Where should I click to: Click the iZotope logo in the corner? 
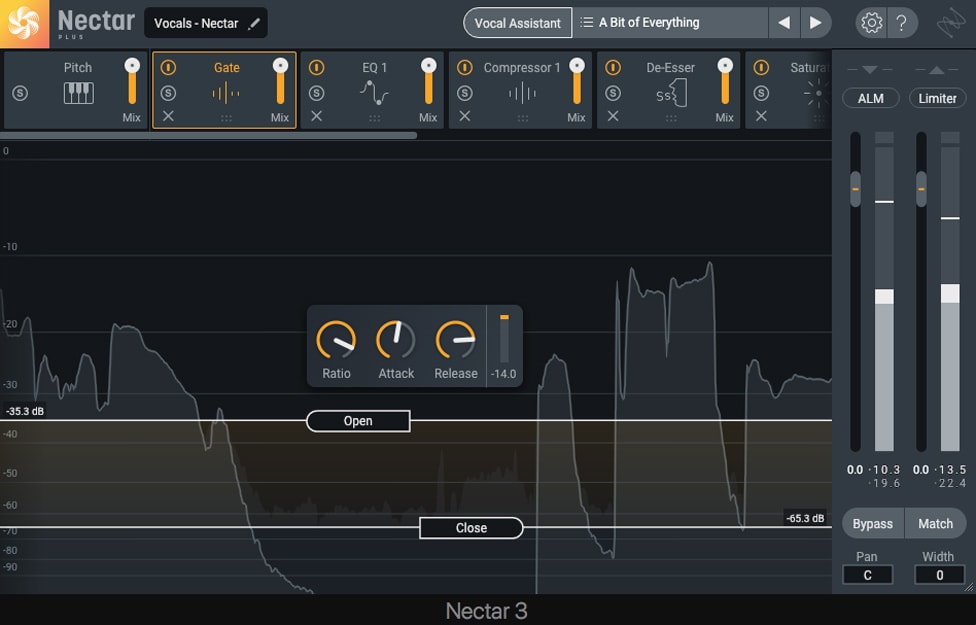tap(950, 24)
